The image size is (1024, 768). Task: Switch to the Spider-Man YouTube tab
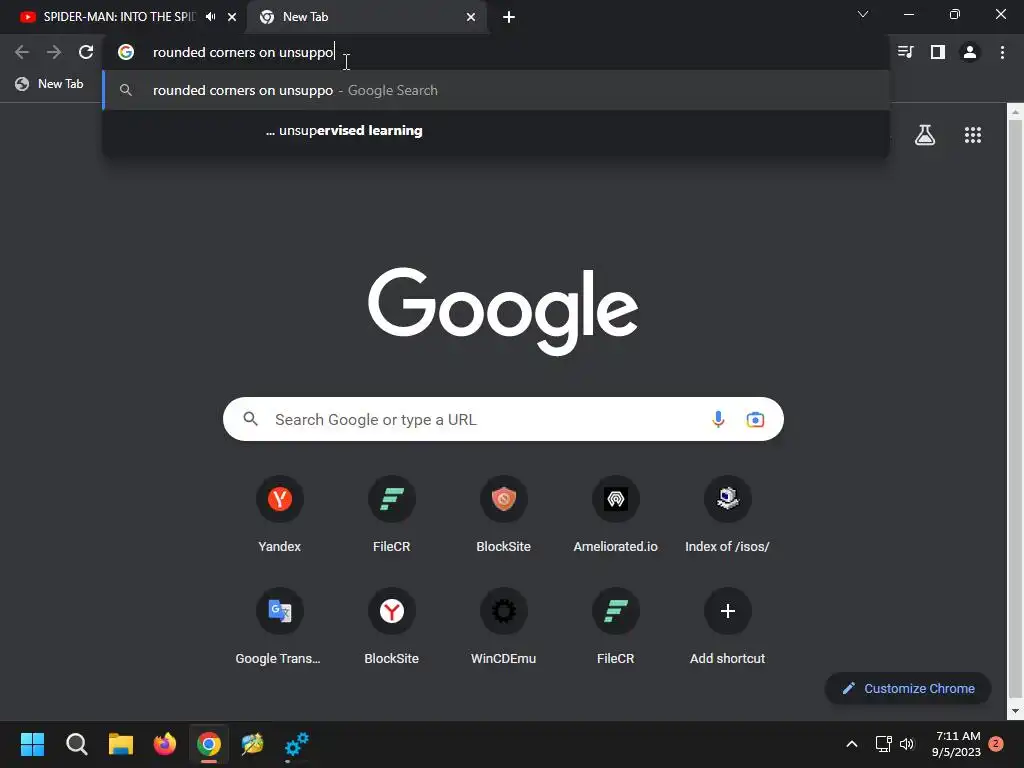(119, 17)
